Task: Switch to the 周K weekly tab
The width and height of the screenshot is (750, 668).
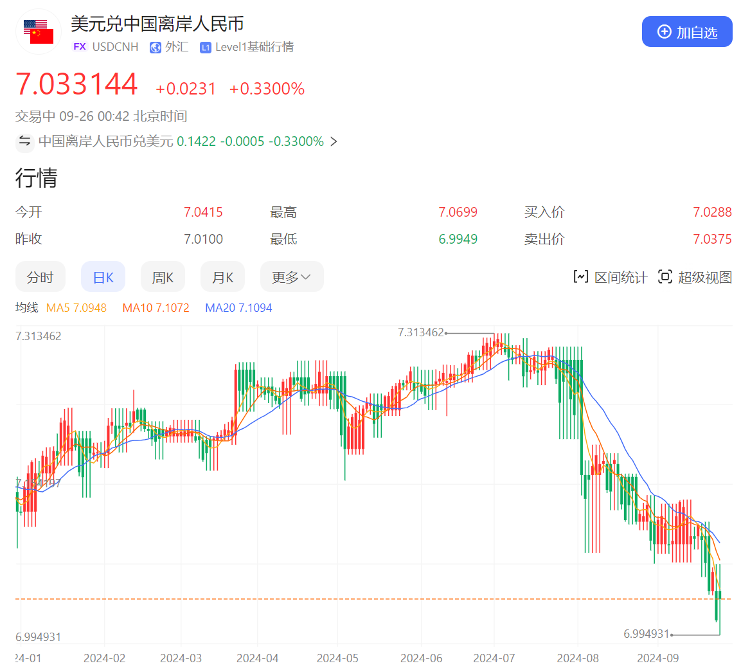Action: pyautogui.click(x=163, y=277)
